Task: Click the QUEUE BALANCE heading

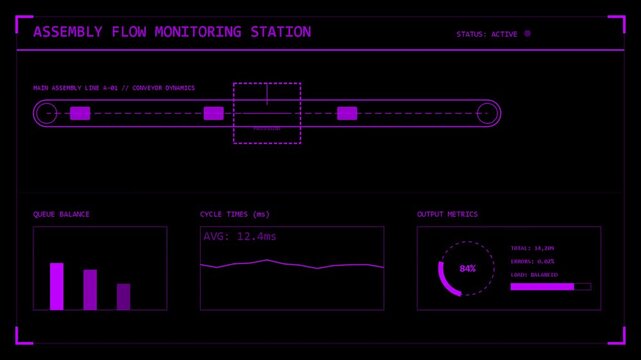Action: click(61, 214)
